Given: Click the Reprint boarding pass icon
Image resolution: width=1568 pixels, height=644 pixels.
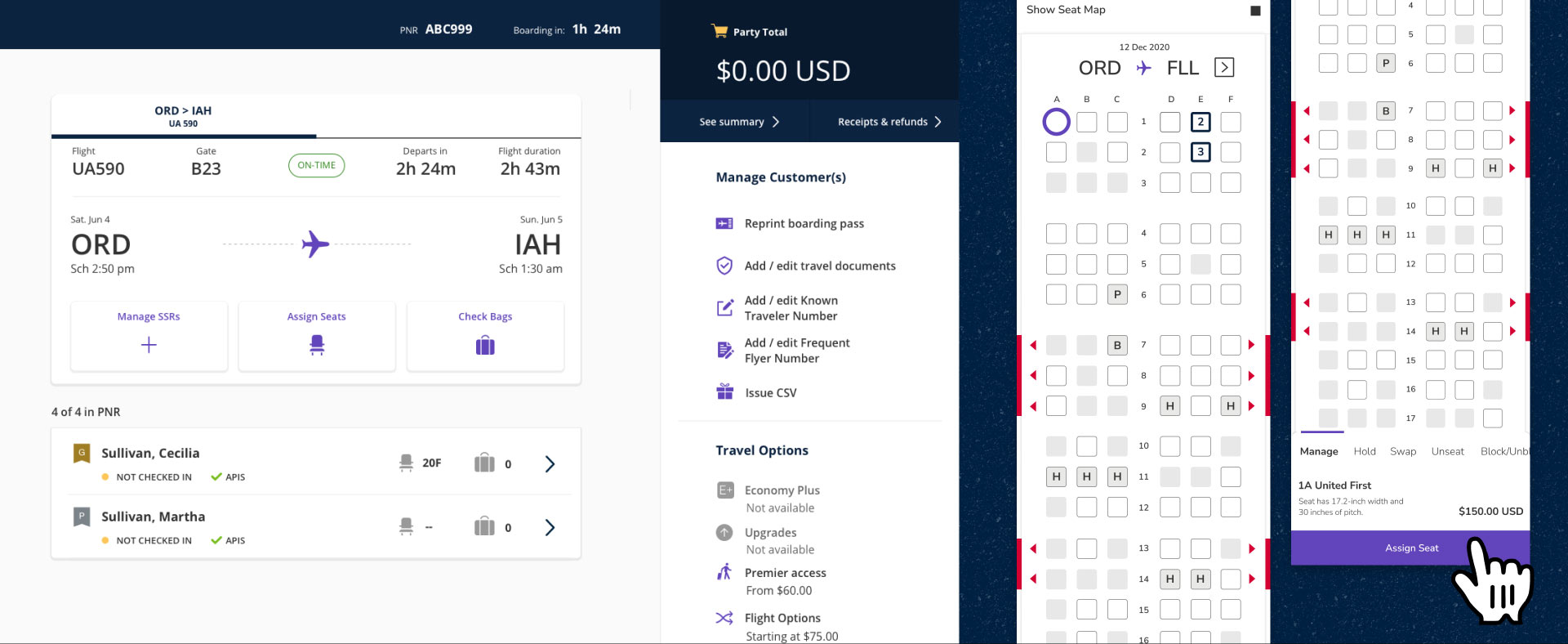Looking at the screenshot, I should tap(724, 223).
